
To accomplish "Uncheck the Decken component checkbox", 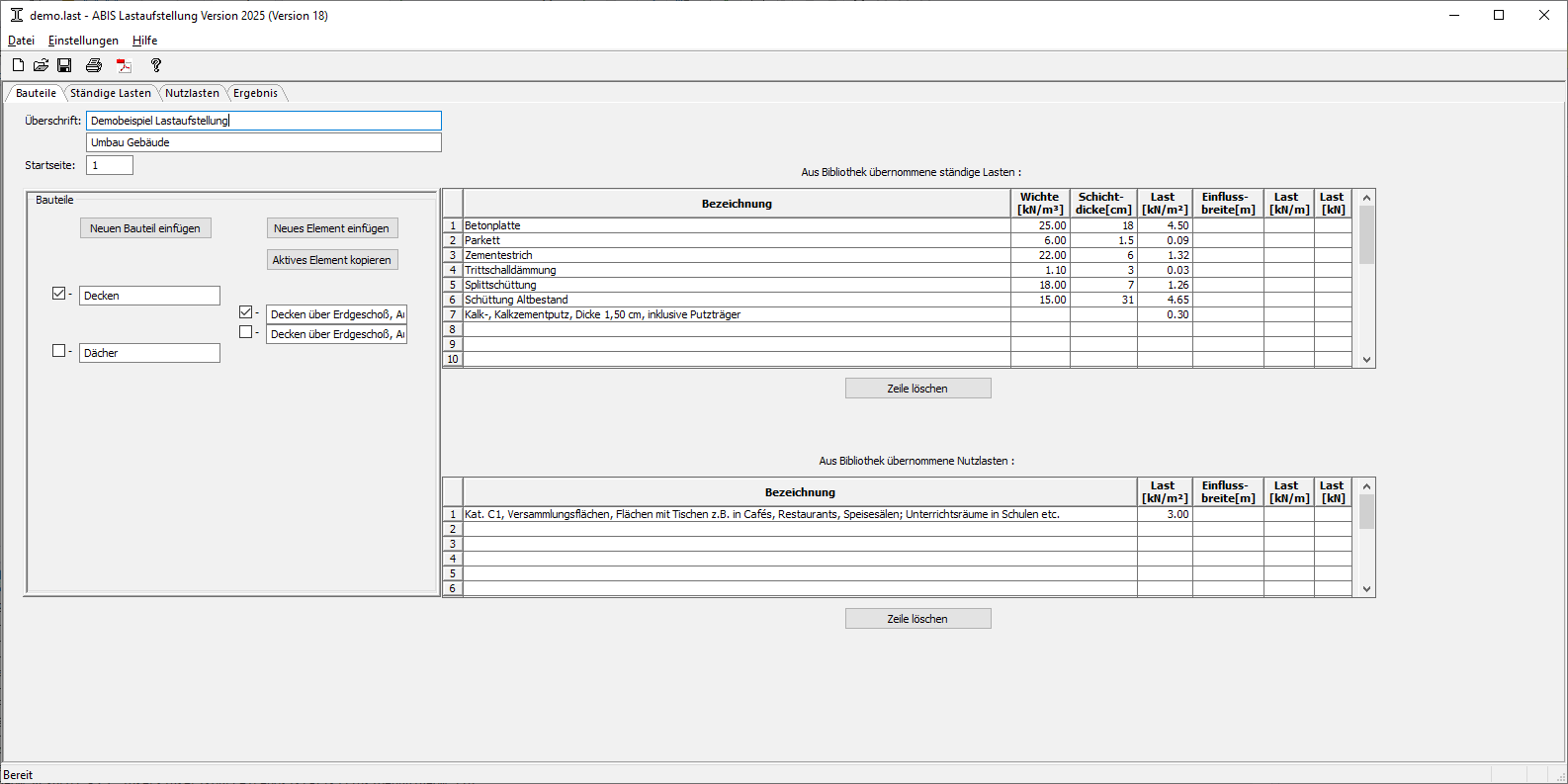I will coord(58,294).
